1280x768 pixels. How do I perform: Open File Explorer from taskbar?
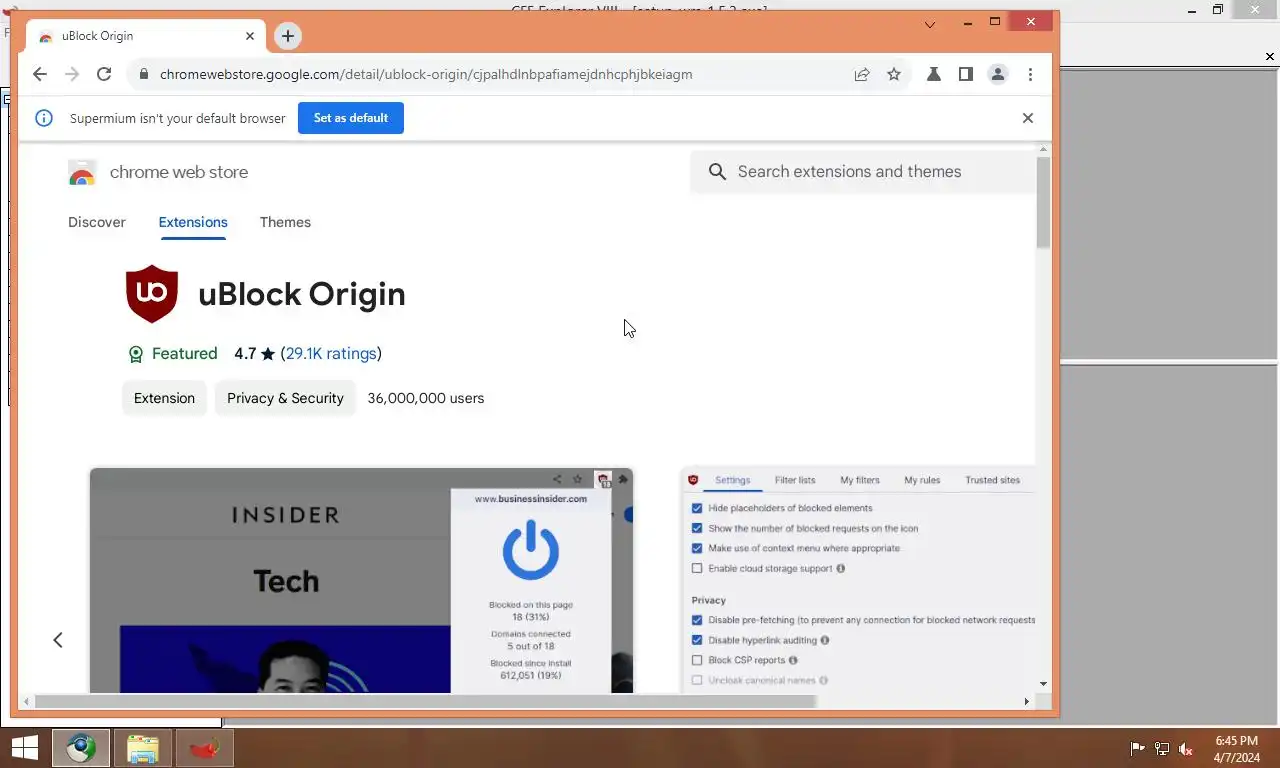[142, 748]
